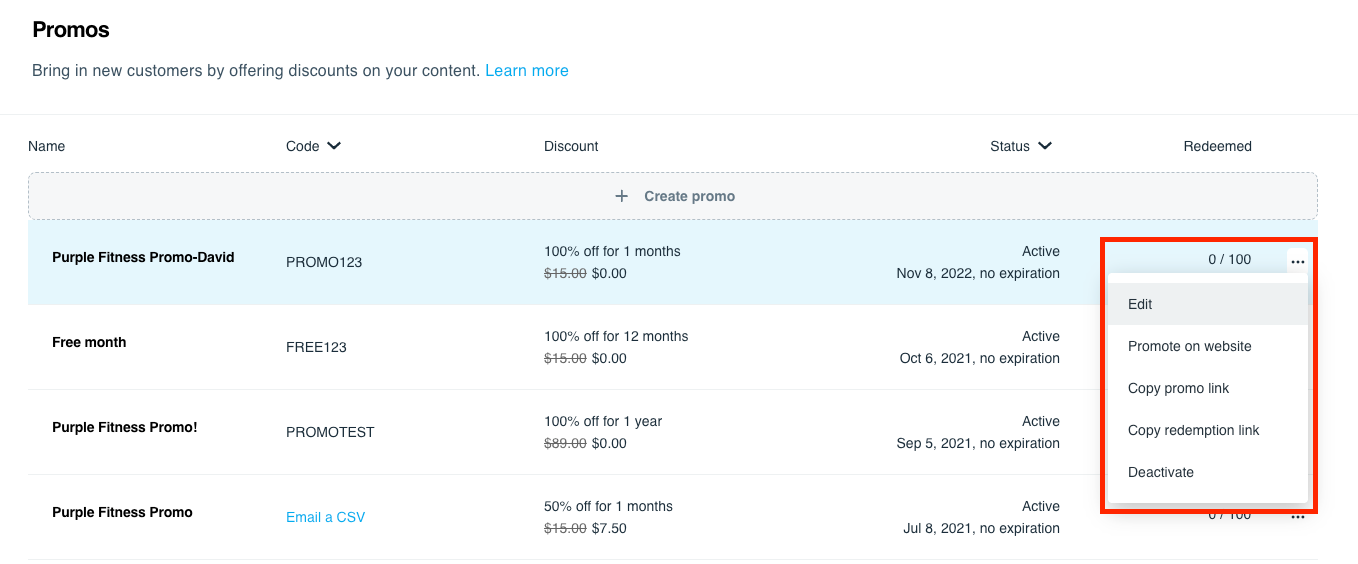Deactivate the promo from the menu
The width and height of the screenshot is (1358, 564).
(1160, 472)
